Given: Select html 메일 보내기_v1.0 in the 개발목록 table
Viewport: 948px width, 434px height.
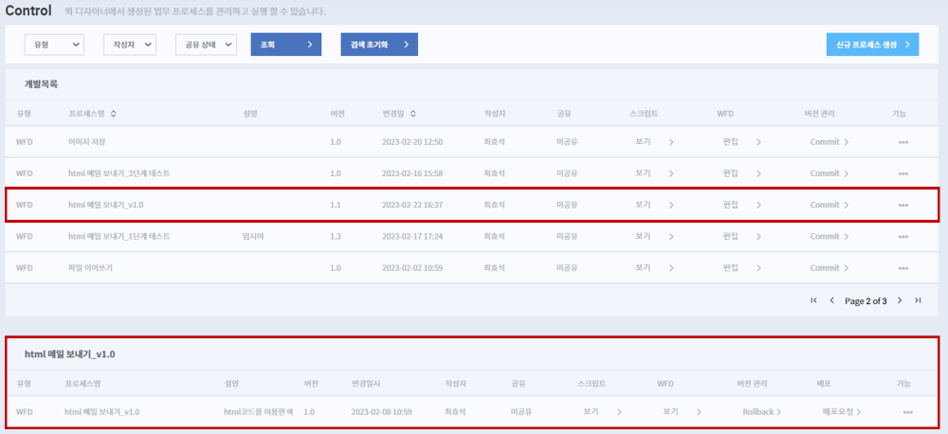Looking at the screenshot, I should tap(106, 205).
